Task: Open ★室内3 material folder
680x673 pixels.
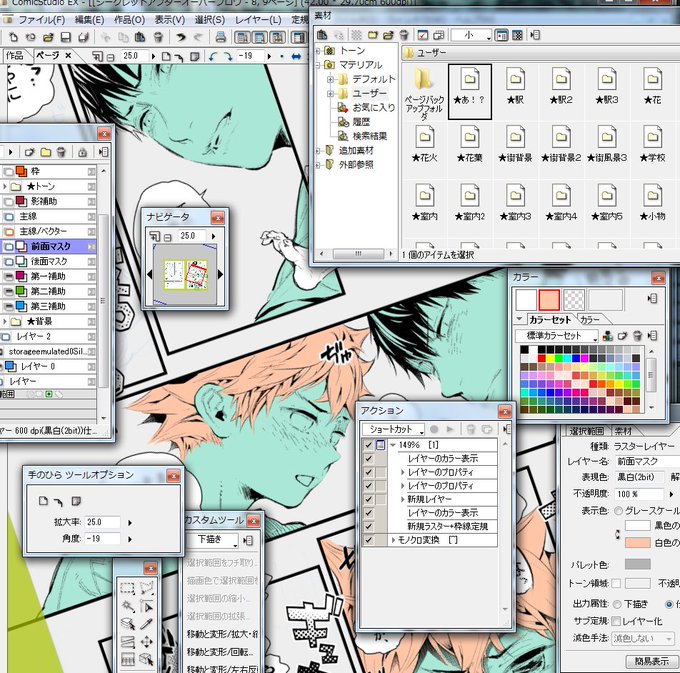Action: tap(515, 202)
